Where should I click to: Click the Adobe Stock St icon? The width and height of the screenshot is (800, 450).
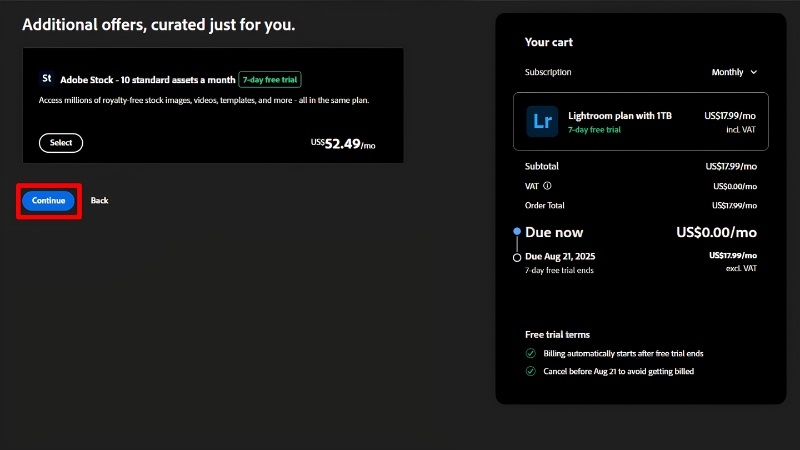click(46, 79)
